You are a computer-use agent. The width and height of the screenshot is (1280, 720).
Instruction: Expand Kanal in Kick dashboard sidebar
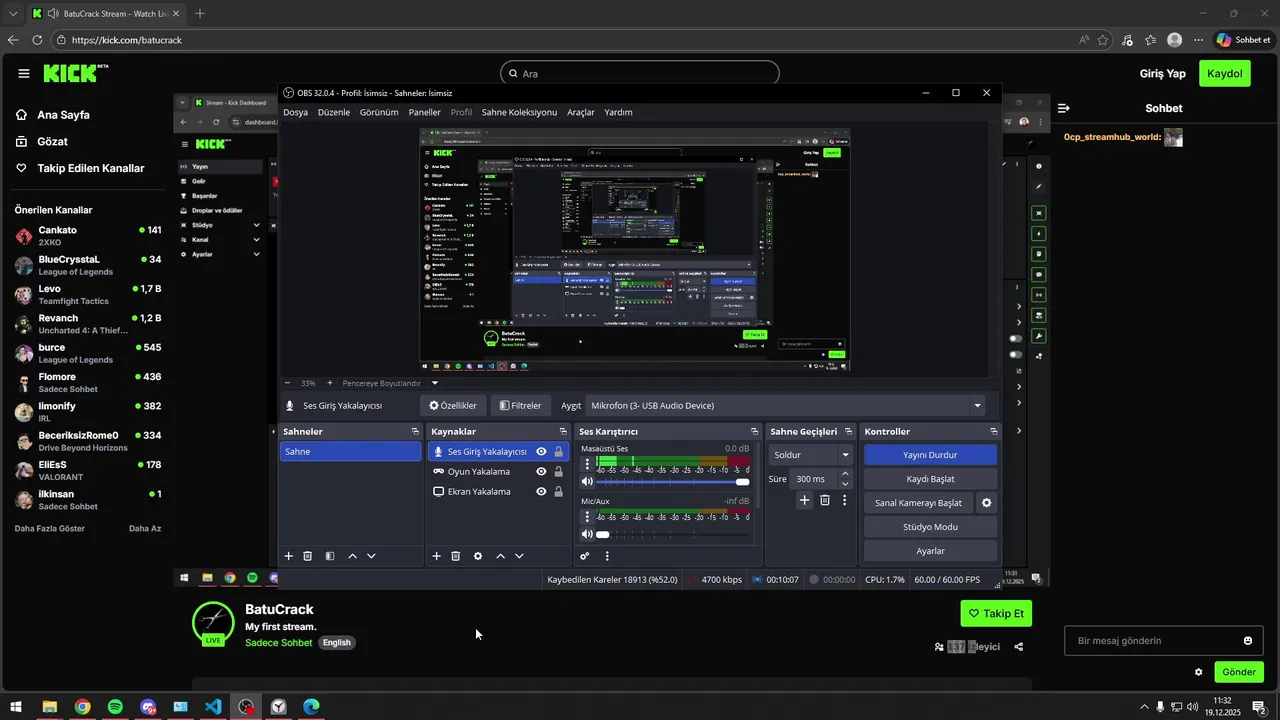click(x=256, y=240)
